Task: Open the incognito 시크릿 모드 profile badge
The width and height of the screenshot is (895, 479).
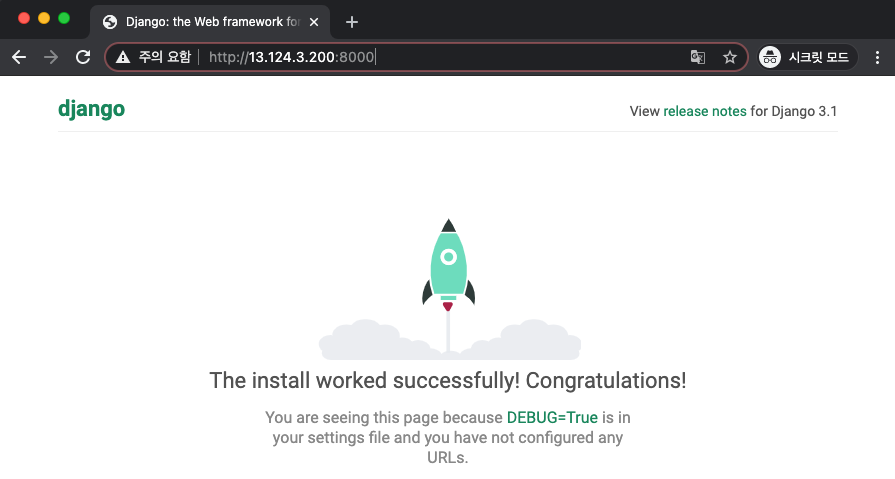Action: [807, 57]
